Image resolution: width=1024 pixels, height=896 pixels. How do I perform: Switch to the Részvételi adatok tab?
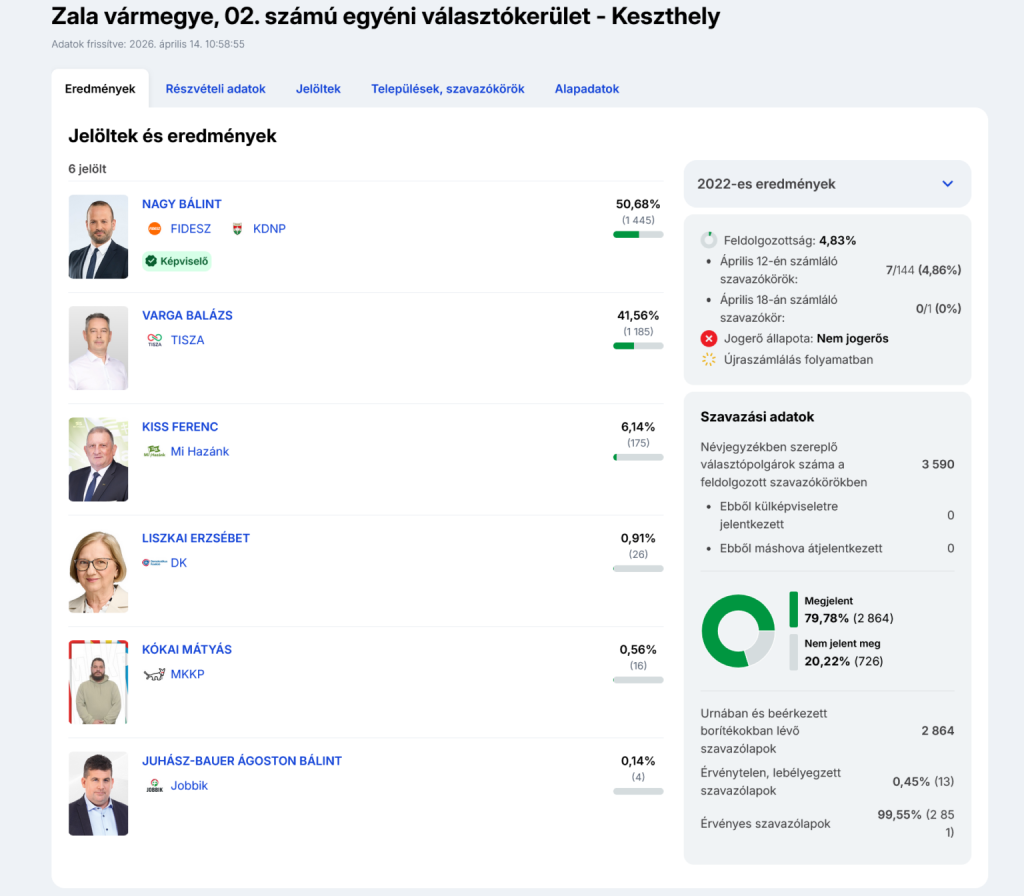click(x=215, y=89)
